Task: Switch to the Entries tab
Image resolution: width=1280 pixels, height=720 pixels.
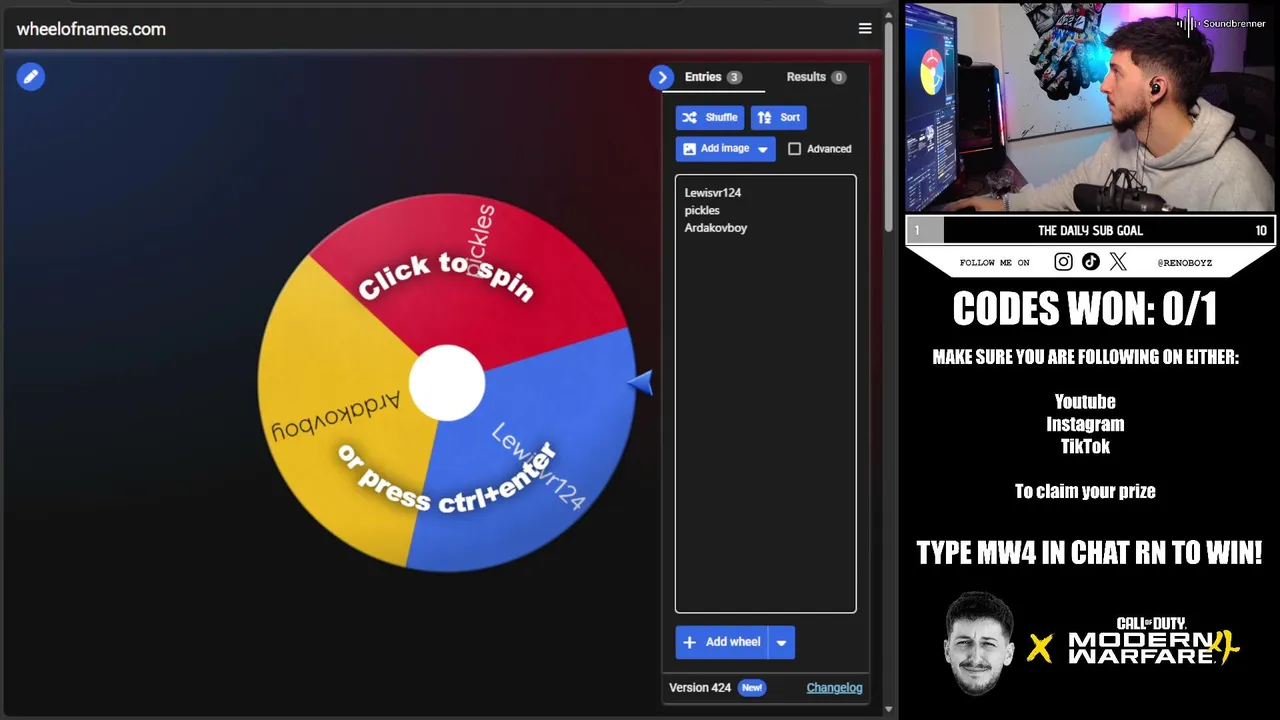Action: 713,77
